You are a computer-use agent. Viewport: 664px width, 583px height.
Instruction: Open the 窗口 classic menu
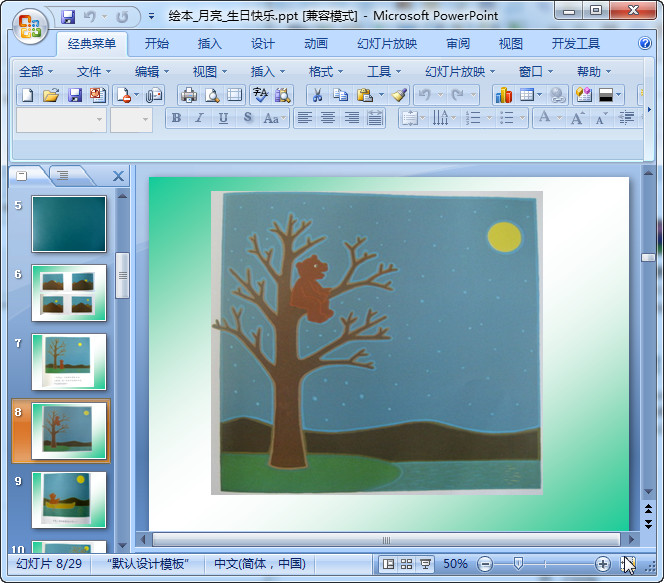click(536, 72)
